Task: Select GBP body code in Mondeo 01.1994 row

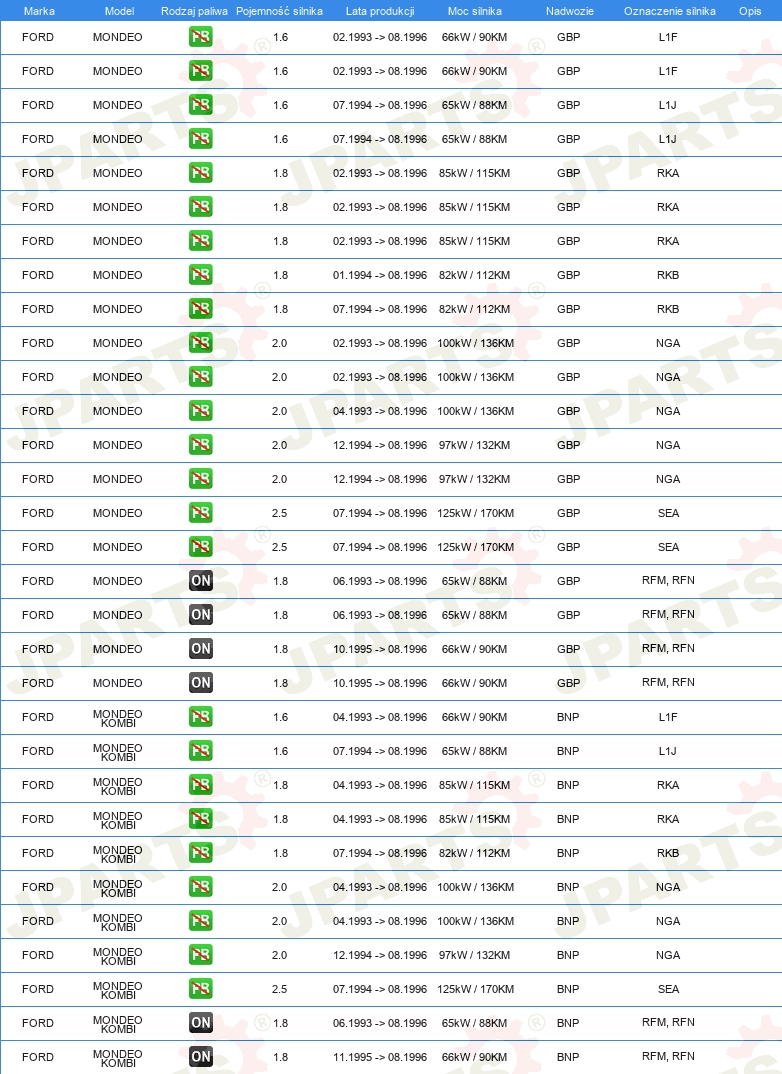Action: (x=568, y=275)
